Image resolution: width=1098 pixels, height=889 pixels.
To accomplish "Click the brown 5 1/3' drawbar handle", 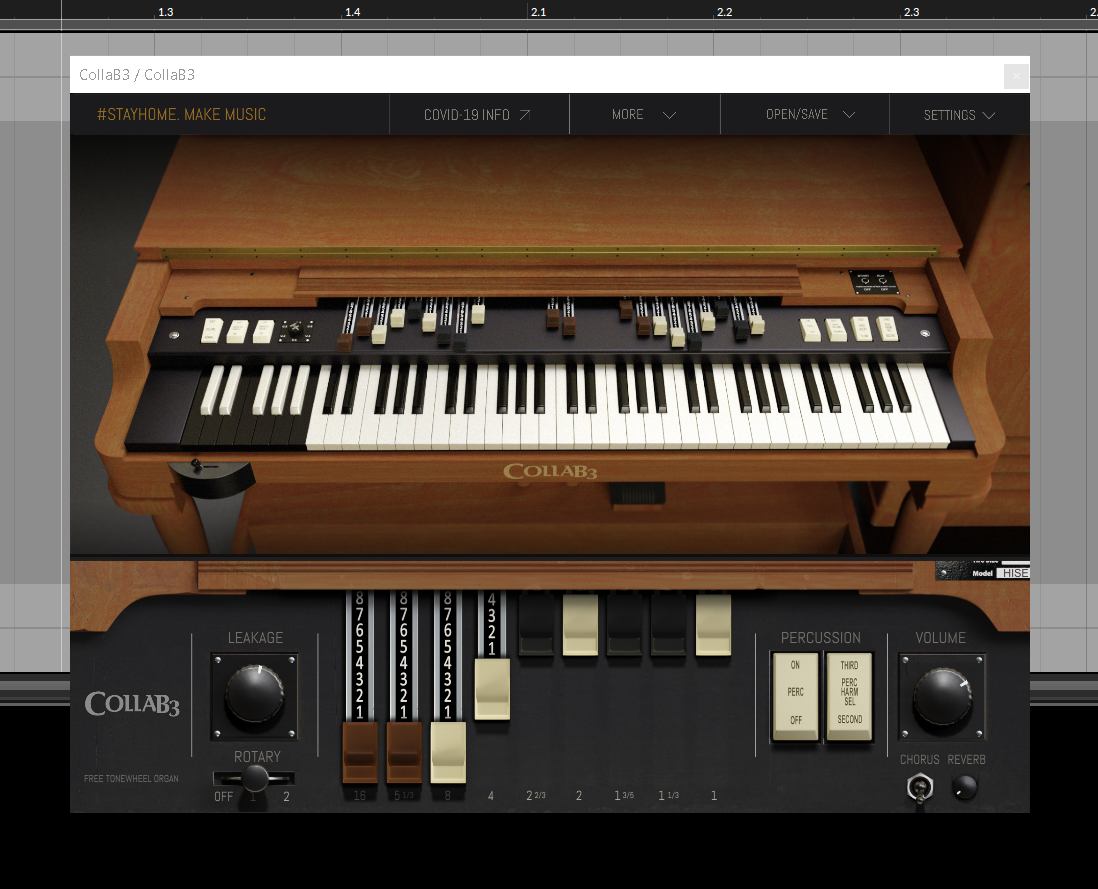I will tap(404, 752).
